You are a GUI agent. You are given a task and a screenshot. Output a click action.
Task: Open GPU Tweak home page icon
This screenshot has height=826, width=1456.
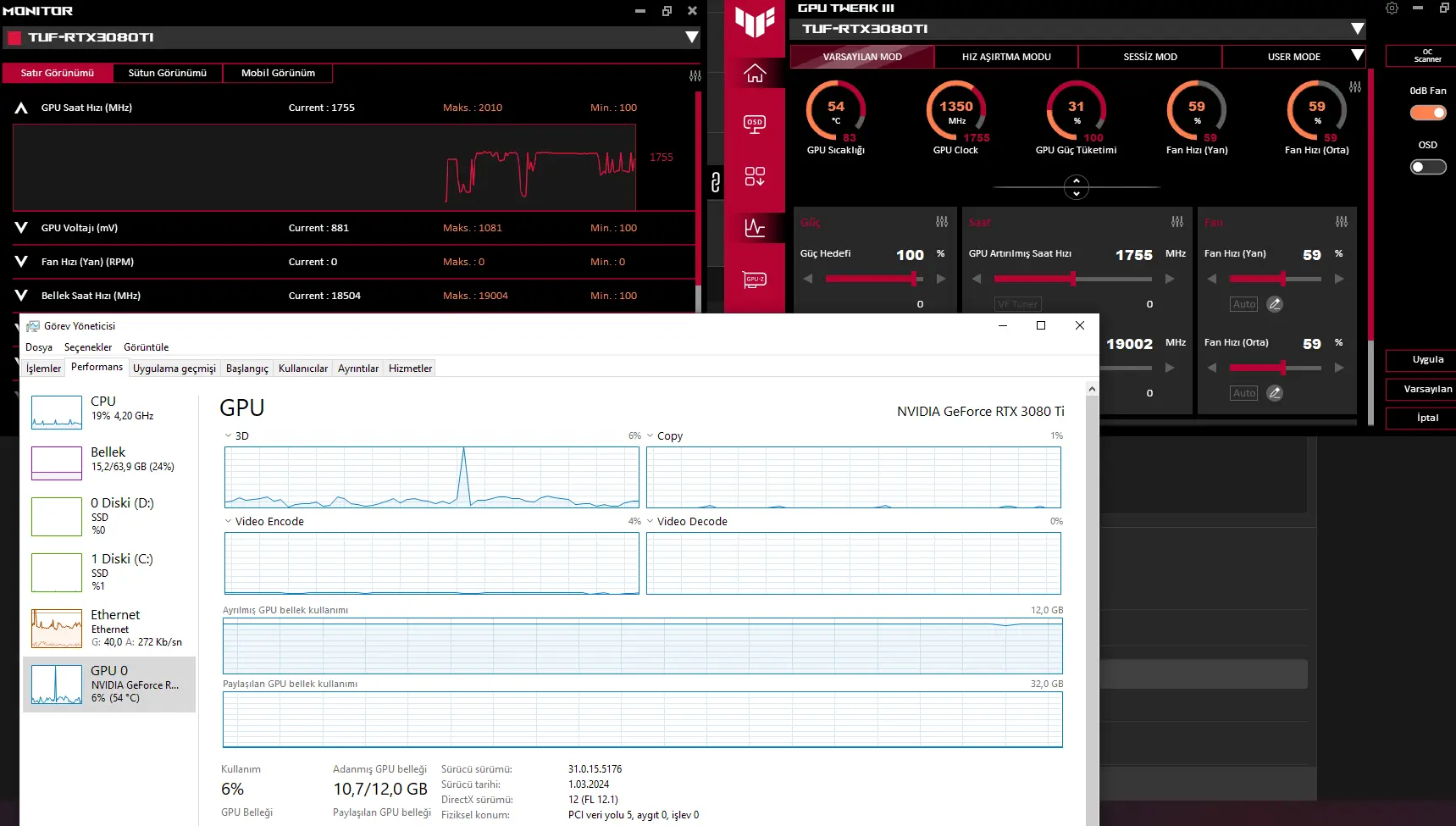[755, 73]
